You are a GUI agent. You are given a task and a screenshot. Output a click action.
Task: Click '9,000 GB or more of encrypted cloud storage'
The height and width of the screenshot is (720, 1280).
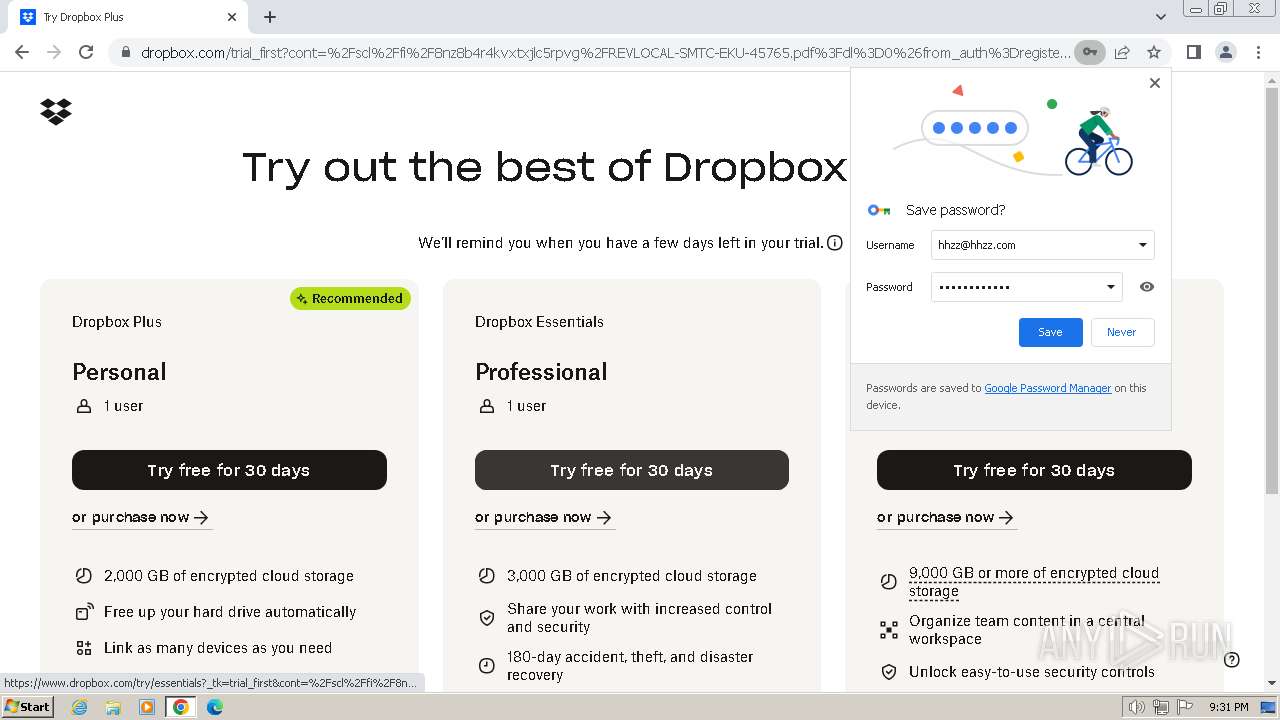1034,582
